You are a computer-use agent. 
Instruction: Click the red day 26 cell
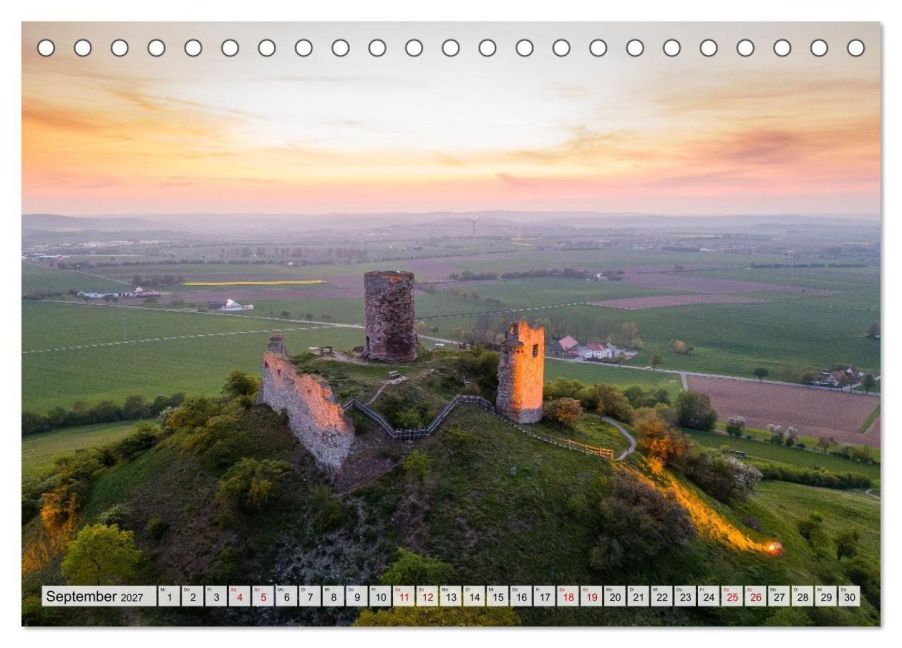click(756, 596)
